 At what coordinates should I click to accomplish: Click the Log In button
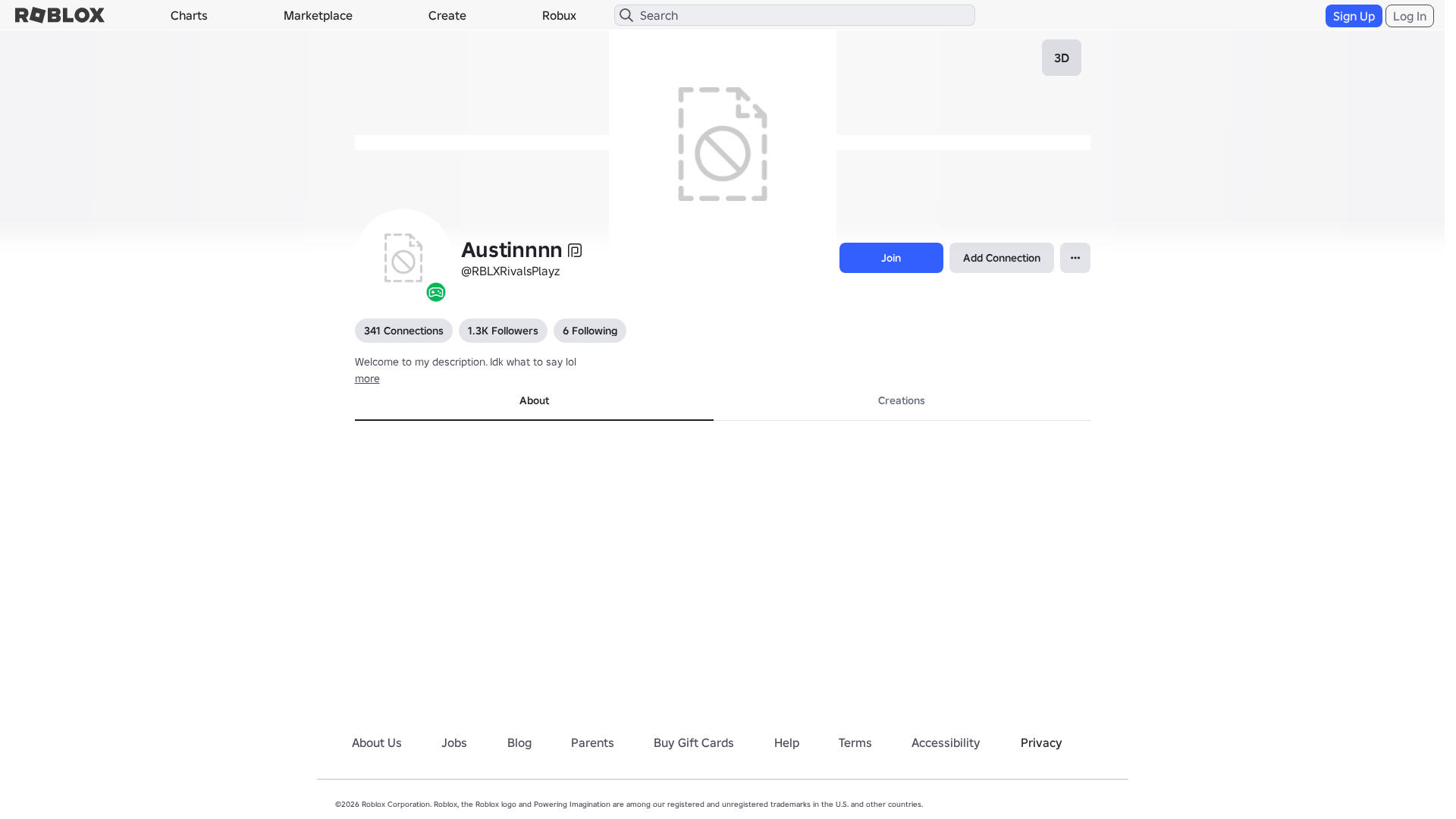click(x=1410, y=16)
